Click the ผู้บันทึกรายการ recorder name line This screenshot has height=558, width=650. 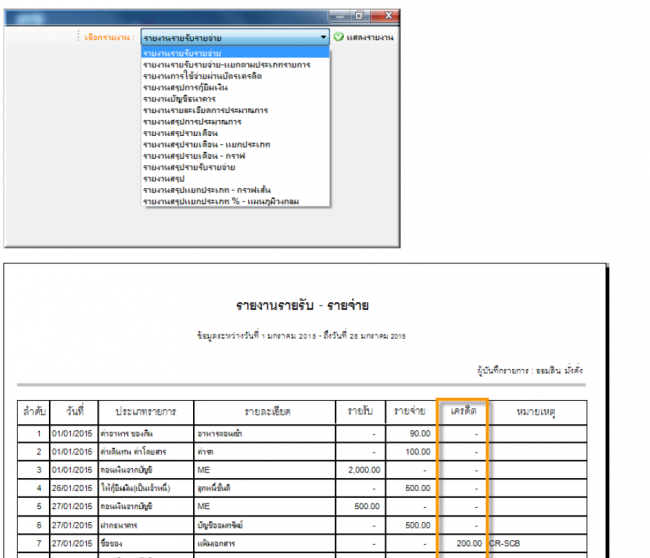530,370
